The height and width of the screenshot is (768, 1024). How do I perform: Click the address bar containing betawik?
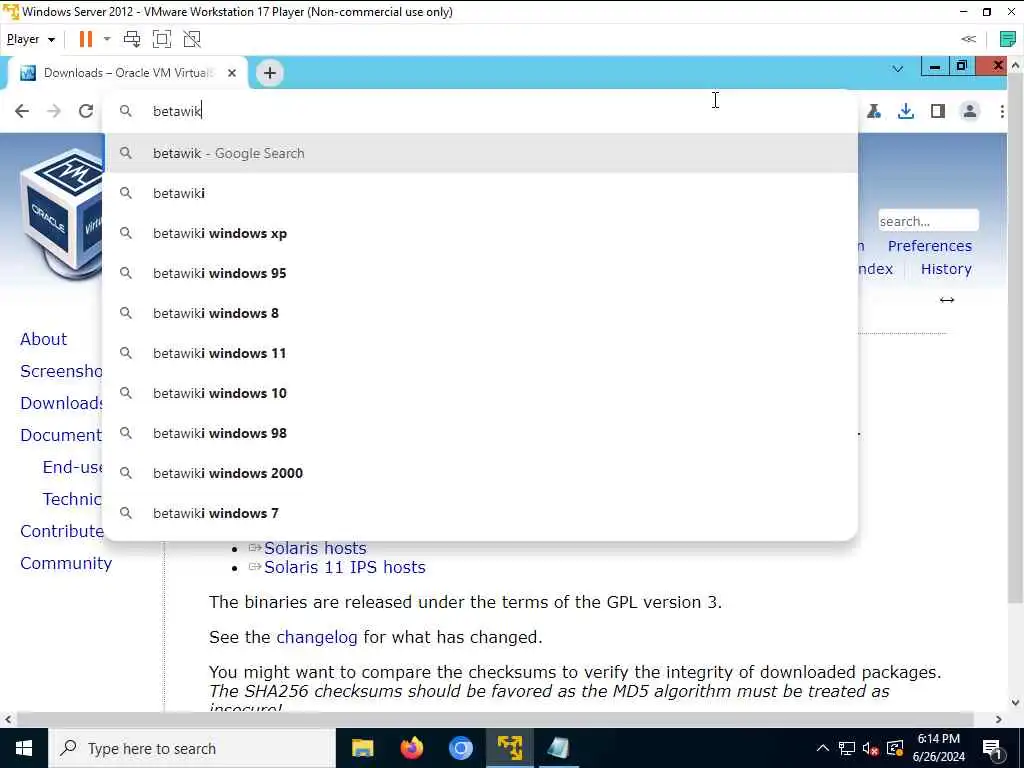click(480, 111)
